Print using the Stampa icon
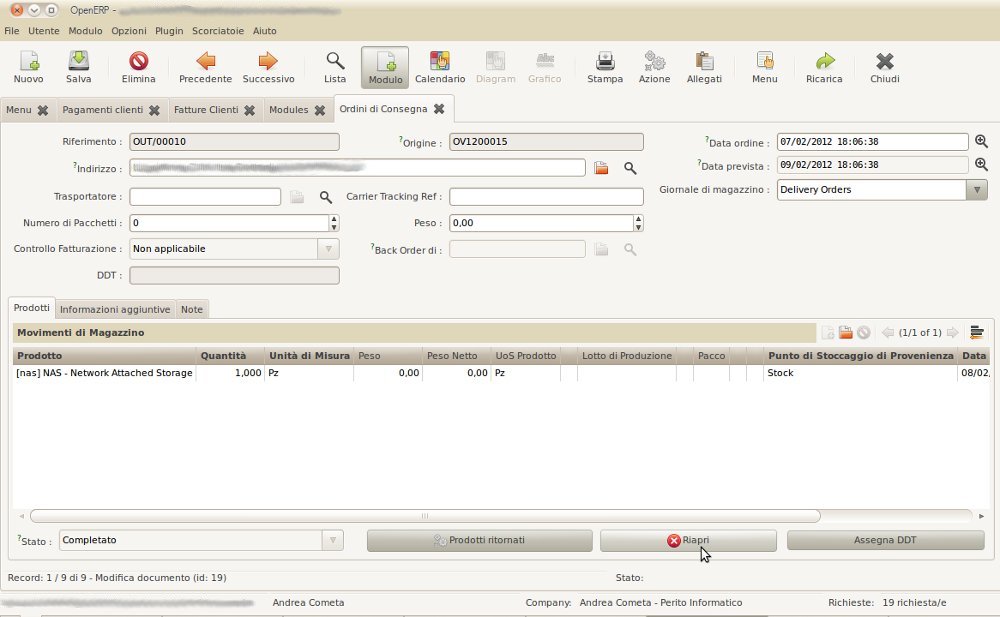Viewport: 1000px width, 617px height. (605, 67)
